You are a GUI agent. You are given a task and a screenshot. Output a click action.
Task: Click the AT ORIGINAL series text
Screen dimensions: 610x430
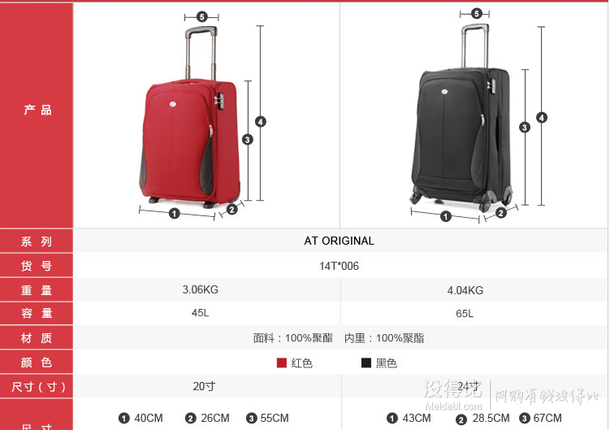(x=339, y=241)
